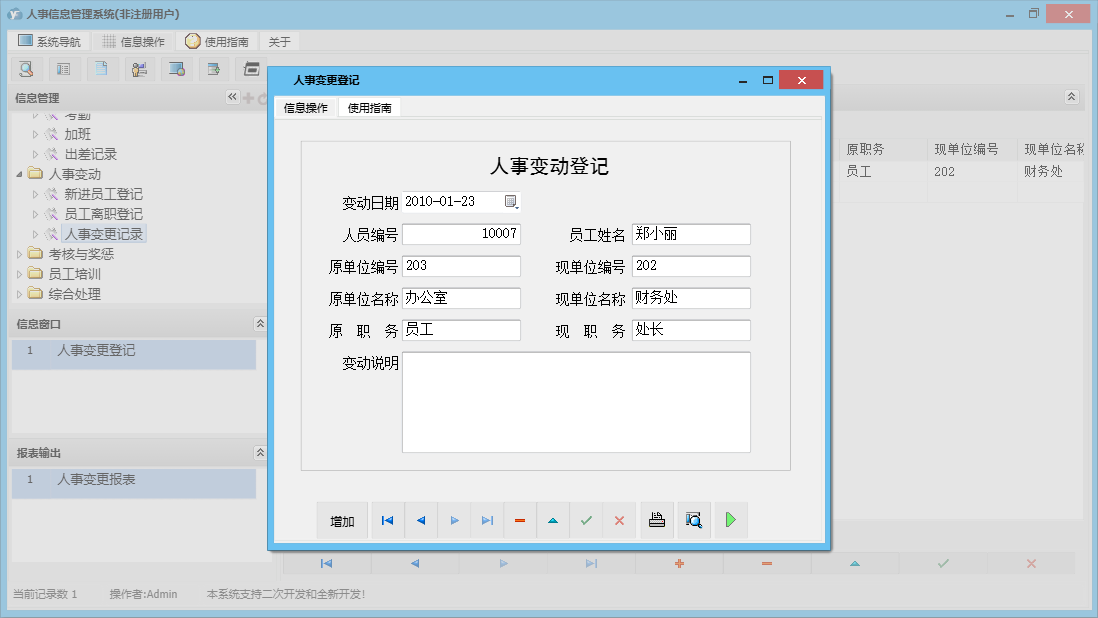Click the new document icon on the toolbar

pyautogui.click(x=103, y=68)
